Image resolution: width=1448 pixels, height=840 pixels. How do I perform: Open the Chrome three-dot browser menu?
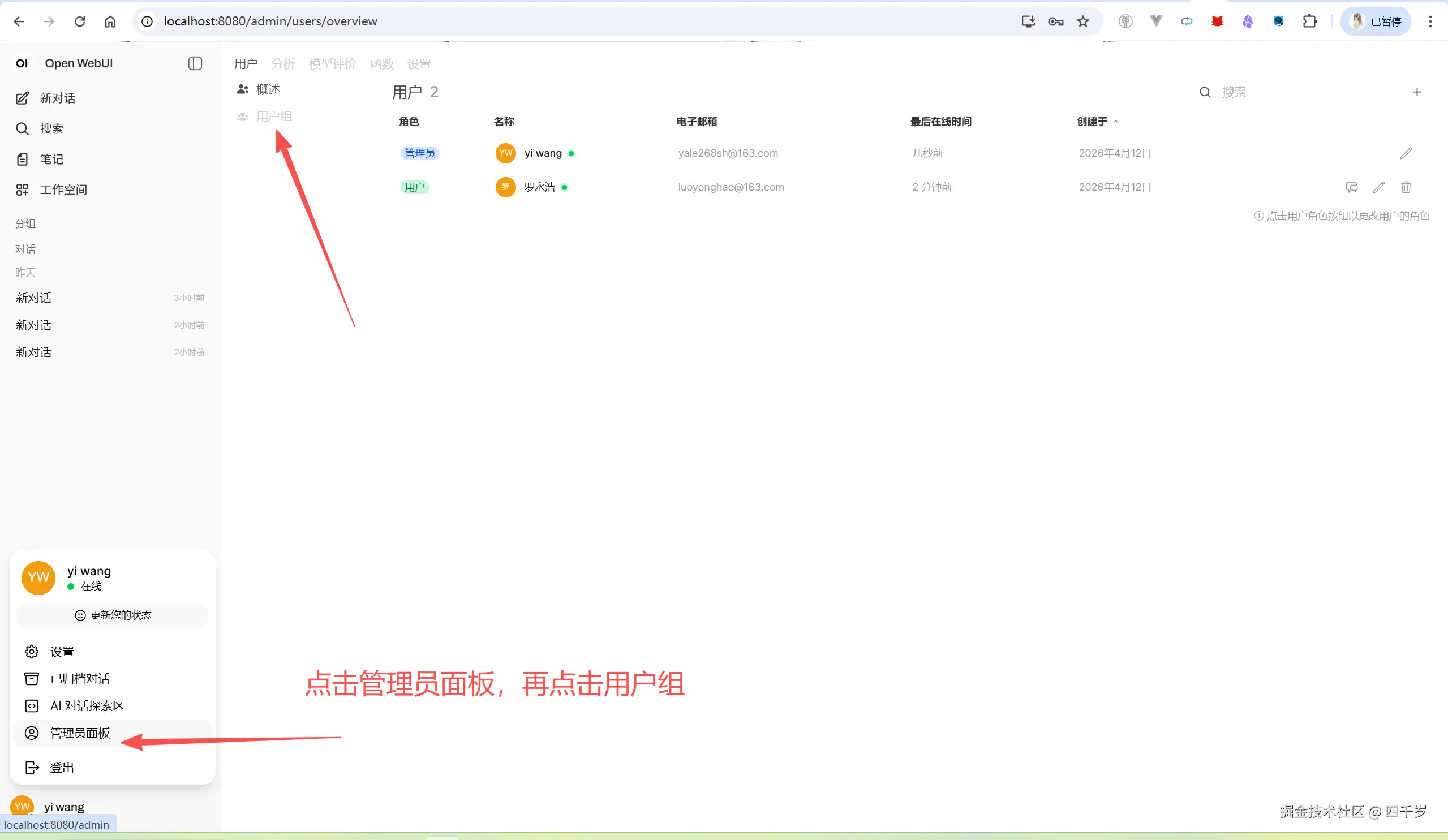(x=1430, y=21)
